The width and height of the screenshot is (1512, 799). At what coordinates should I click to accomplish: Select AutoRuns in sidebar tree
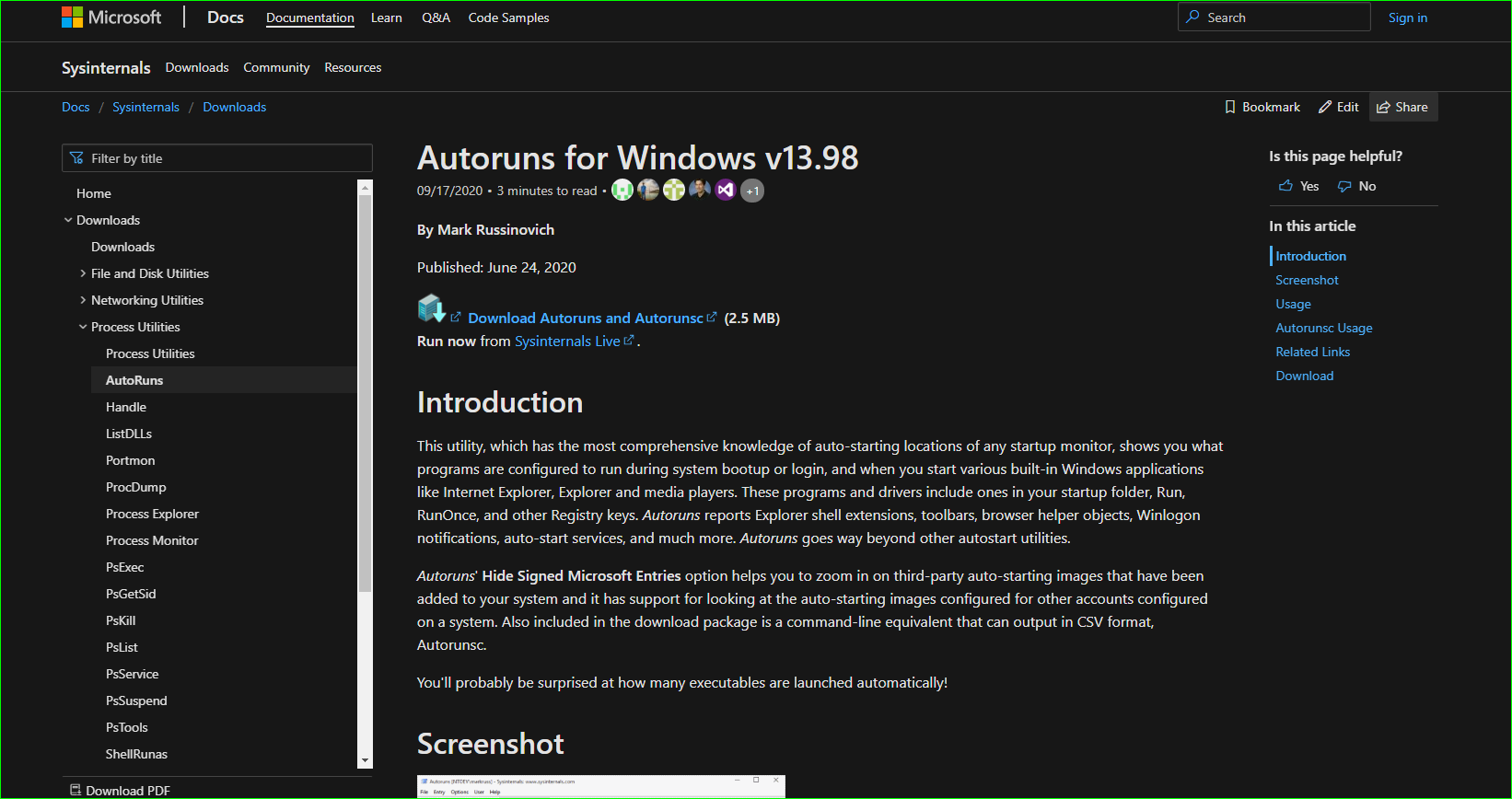(134, 380)
